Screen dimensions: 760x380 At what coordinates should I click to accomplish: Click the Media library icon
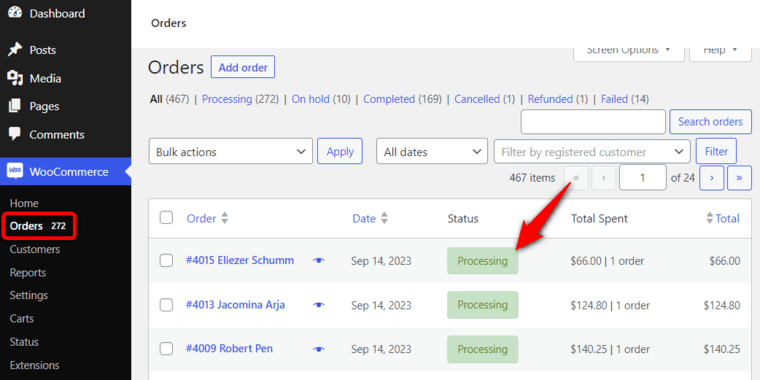click(x=15, y=78)
